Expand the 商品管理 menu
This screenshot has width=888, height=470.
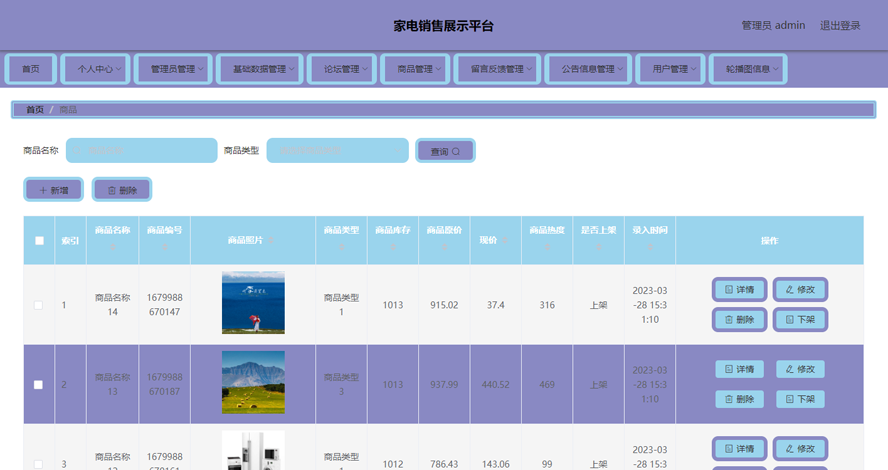pyautogui.click(x=416, y=69)
